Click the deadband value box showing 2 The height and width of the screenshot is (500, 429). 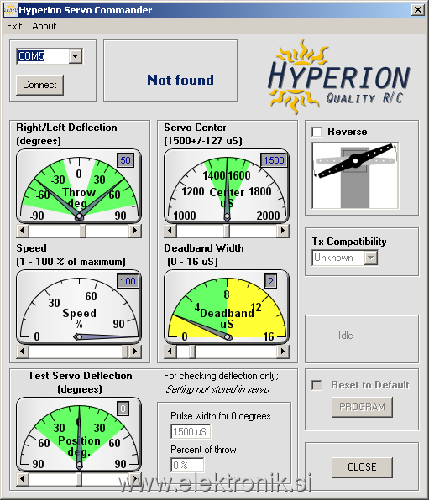[x=271, y=281]
